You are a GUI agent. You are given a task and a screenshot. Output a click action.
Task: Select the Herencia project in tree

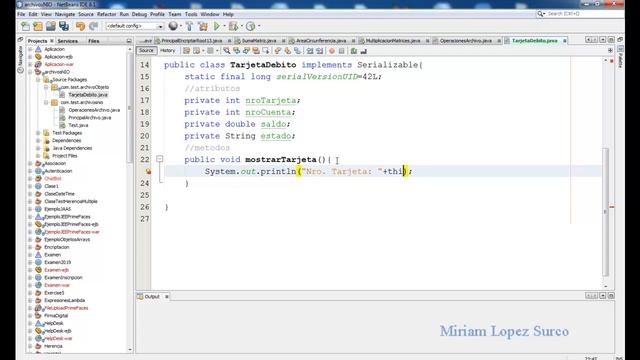(x=53, y=346)
